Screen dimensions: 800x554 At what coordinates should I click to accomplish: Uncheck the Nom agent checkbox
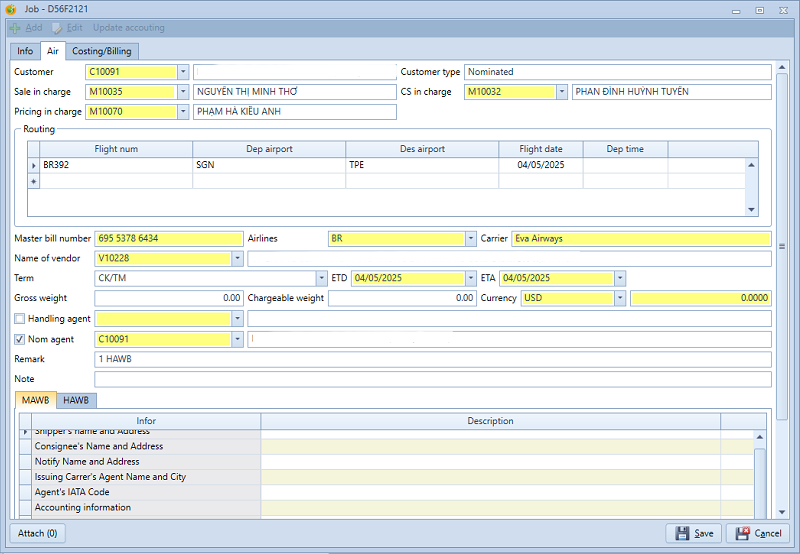tap(20, 340)
